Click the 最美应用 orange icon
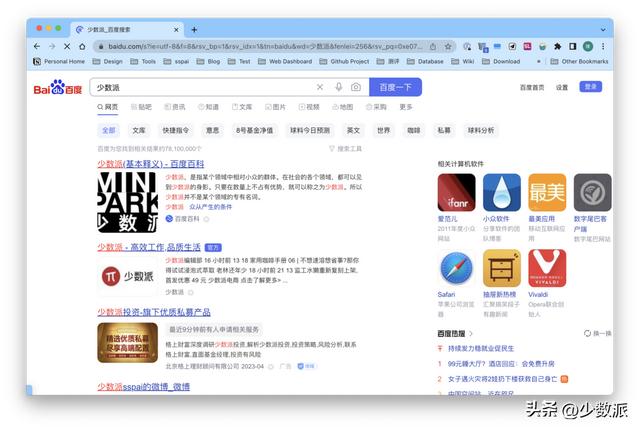 tap(547, 193)
